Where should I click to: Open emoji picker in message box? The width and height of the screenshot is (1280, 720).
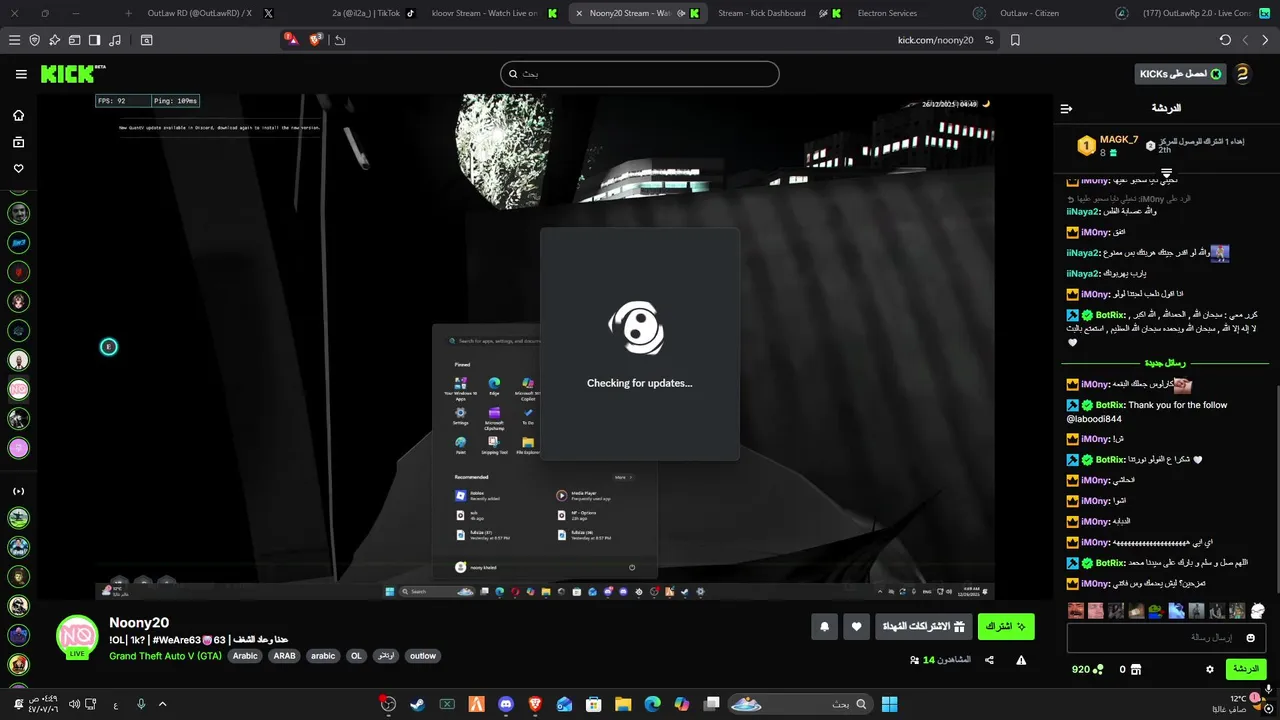tap(1250, 638)
